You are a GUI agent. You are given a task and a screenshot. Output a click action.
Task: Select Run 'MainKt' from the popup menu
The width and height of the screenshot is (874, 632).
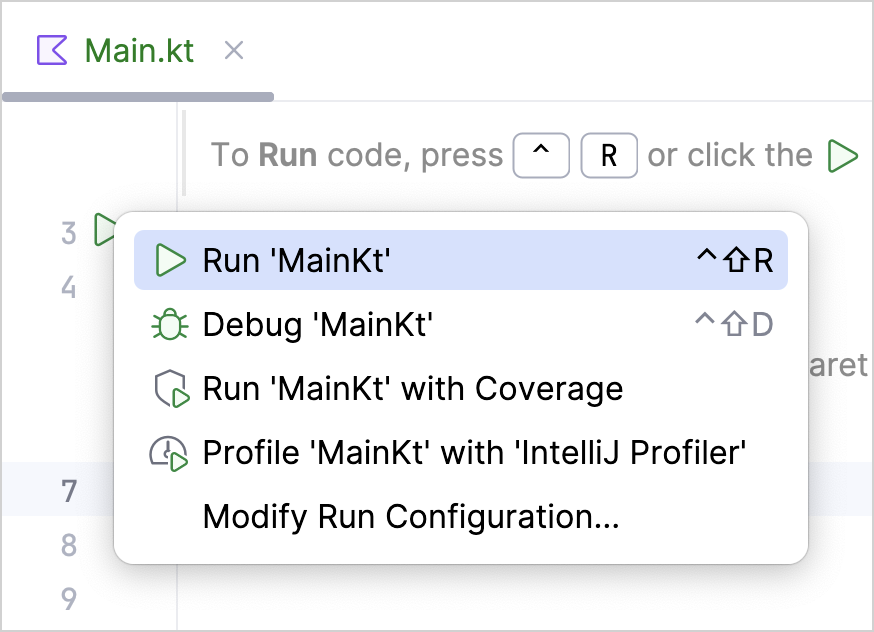pos(296,261)
